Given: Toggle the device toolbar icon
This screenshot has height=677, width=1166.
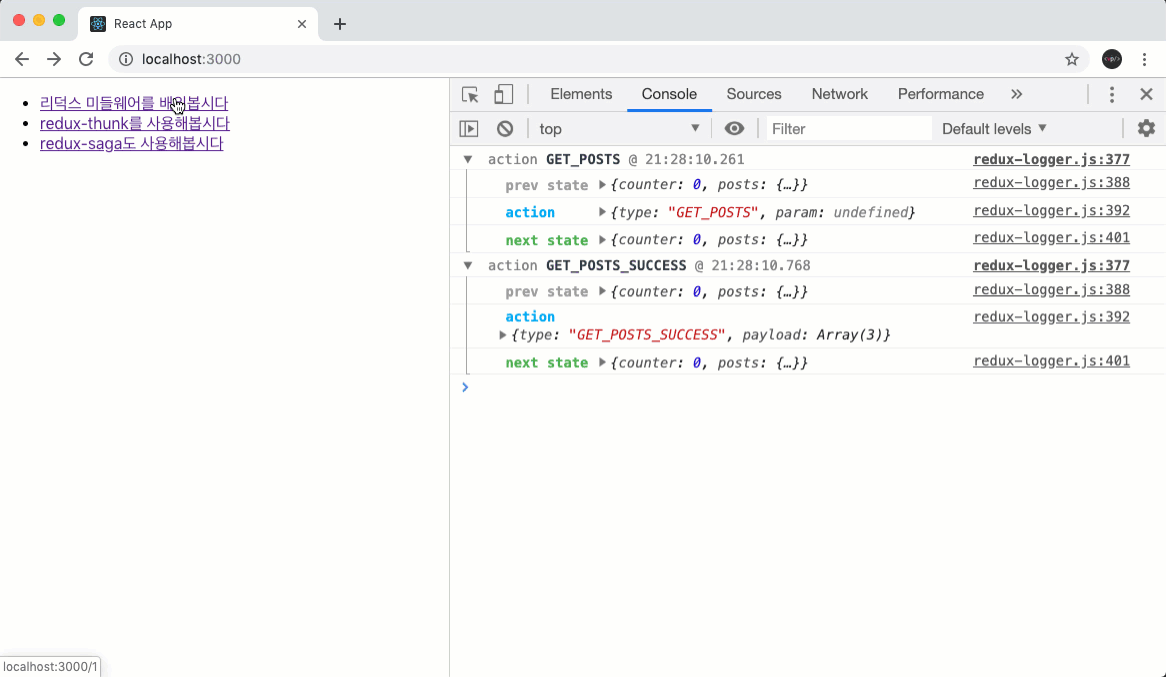Looking at the screenshot, I should (503, 94).
